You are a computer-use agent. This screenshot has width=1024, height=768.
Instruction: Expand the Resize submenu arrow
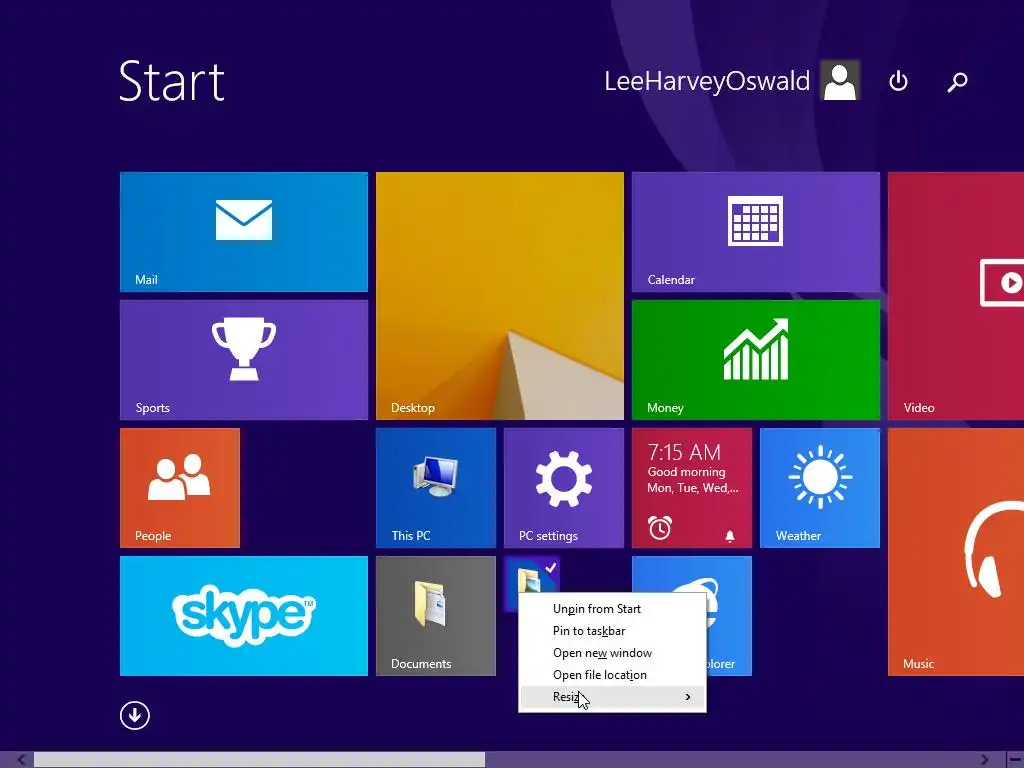click(688, 697)
